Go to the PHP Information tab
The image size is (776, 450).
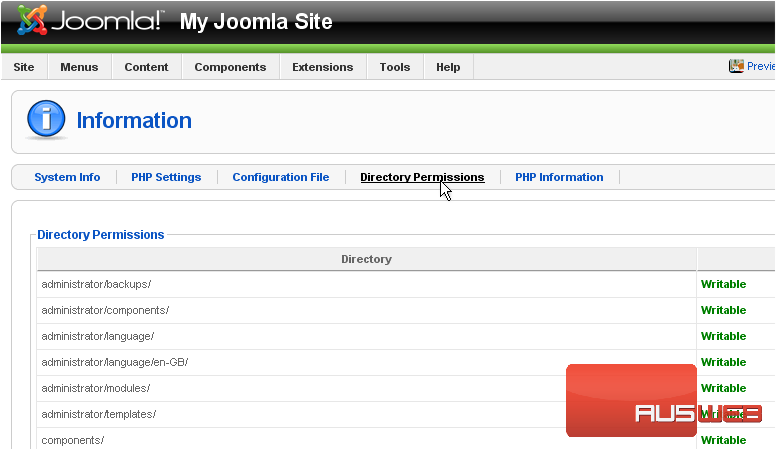(x=559, y=177)
